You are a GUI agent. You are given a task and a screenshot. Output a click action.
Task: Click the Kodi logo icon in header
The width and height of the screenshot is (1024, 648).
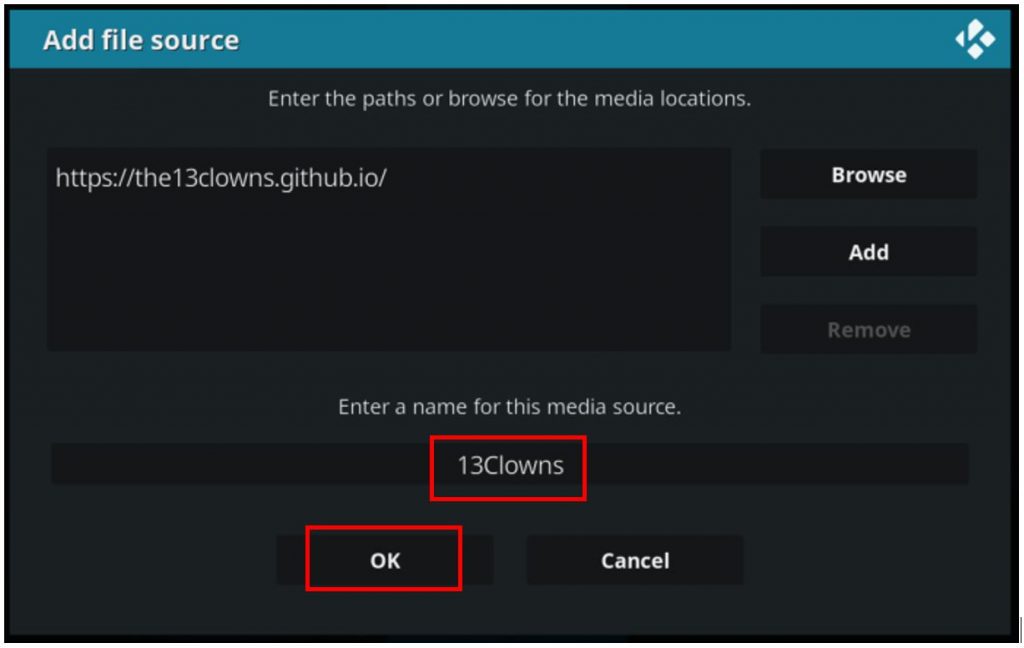pyautogui.click(x=975, y=39)
